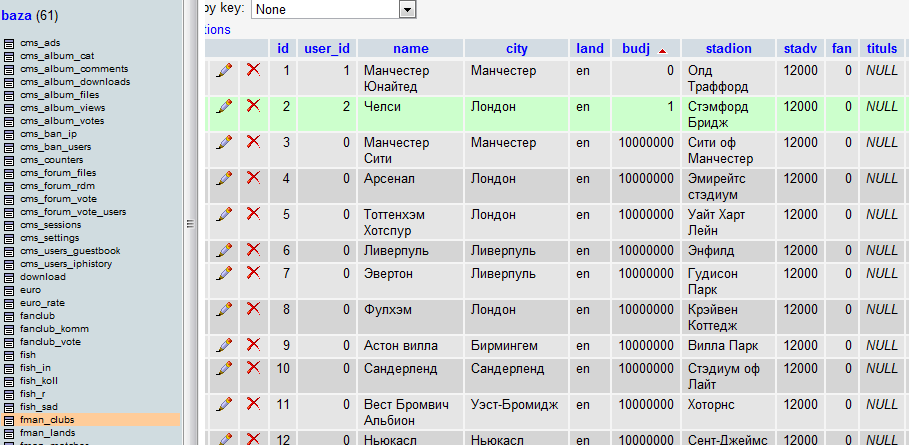This screenshot has height=445, width=909.
Task: Click stadion cell Энфилд
Action: pyautogui.click(x=711, y=251)
